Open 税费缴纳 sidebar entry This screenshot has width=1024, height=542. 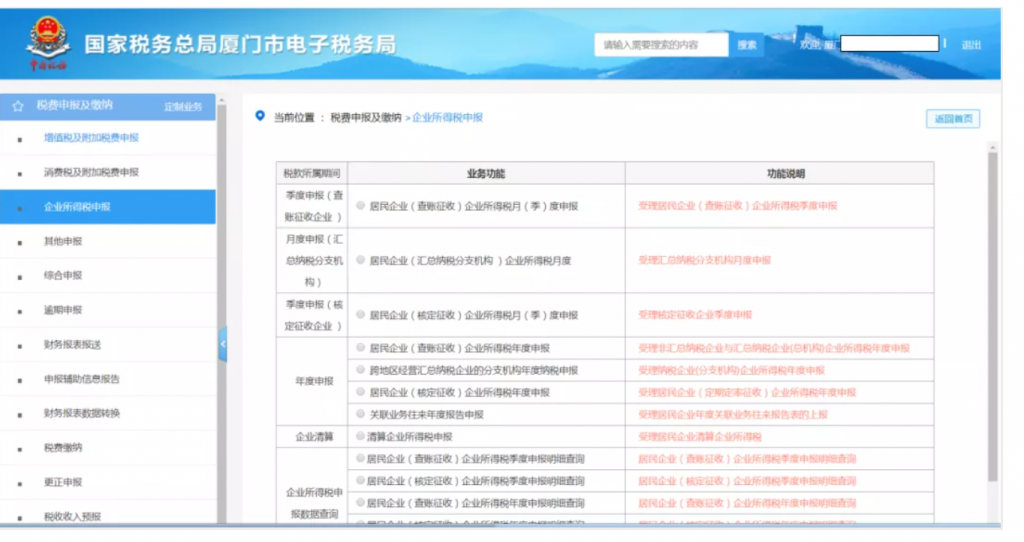pyautogui.click(x=63, y=448)
